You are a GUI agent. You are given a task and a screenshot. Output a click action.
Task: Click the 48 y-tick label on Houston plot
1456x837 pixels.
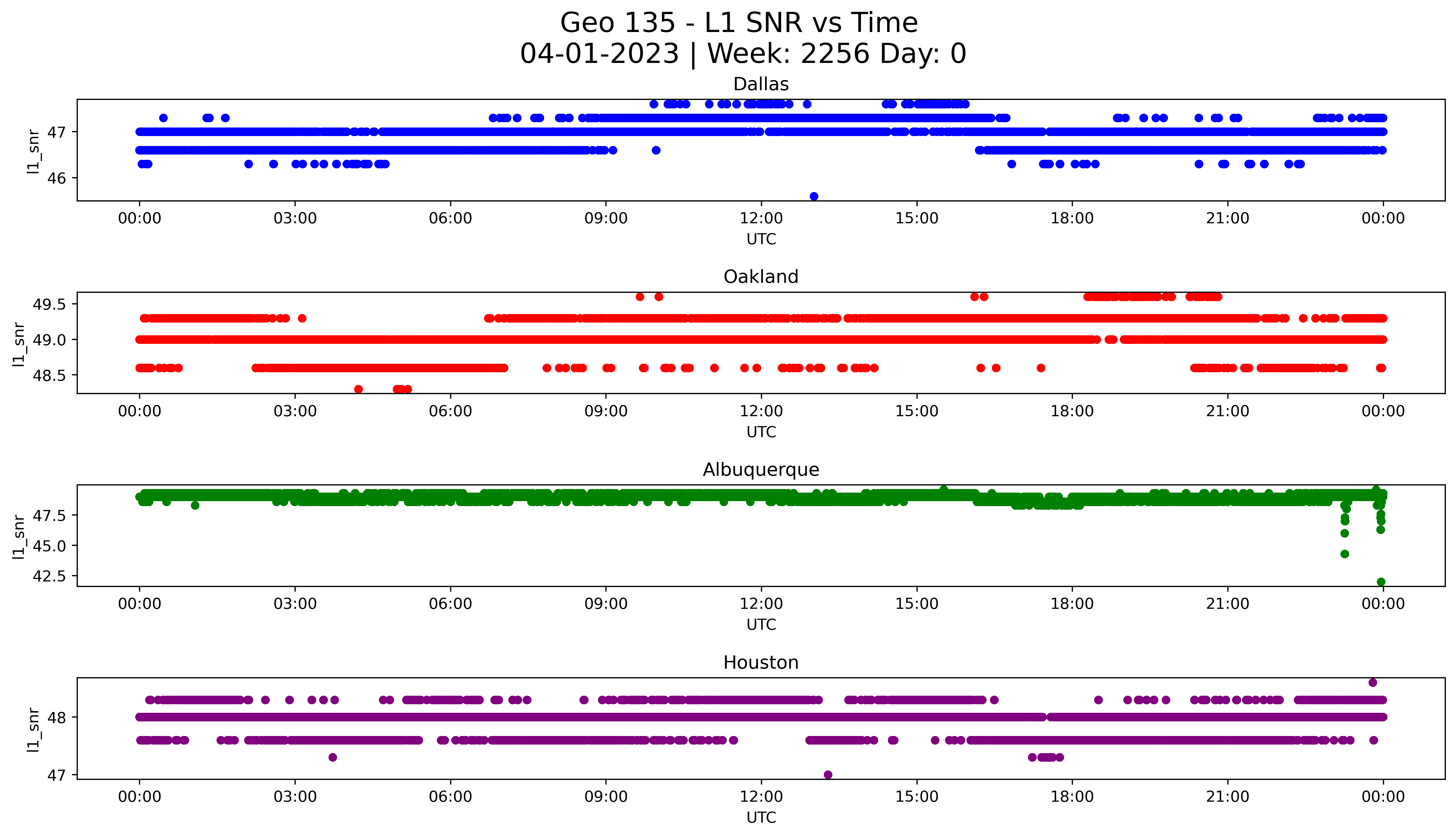(57, 718)
